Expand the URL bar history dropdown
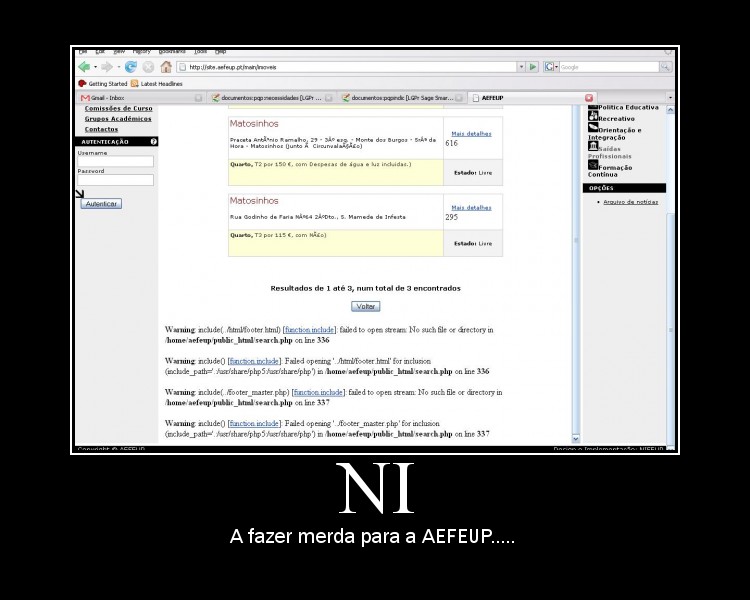 pos(520,67)
